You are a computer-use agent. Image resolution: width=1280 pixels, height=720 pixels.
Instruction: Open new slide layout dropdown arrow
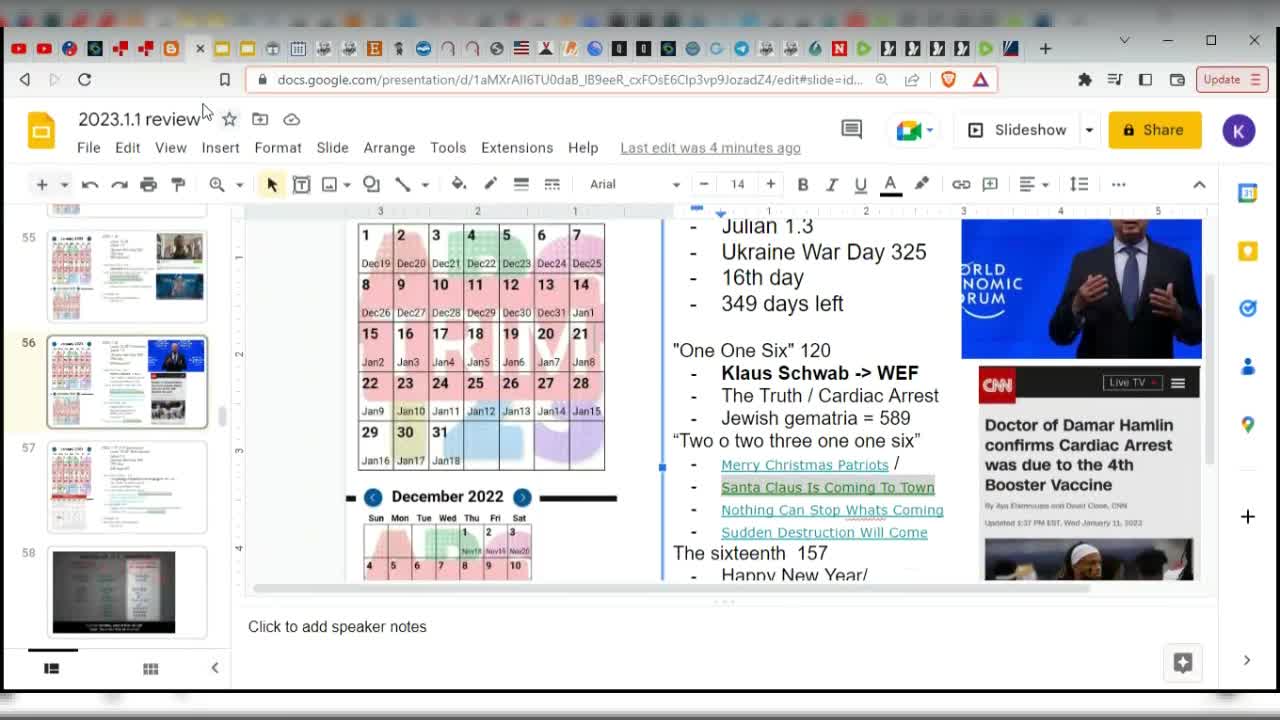click(x=64, y=184)
